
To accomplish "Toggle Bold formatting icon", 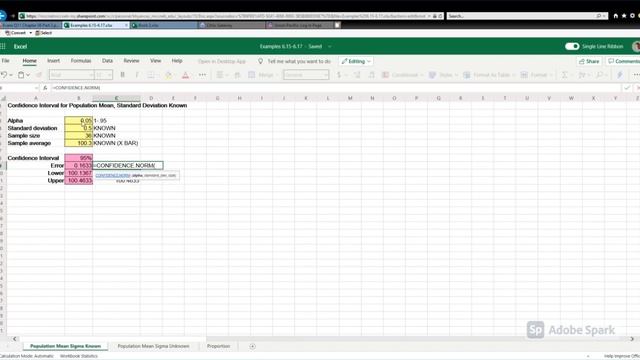I will [x=122, y=75].
